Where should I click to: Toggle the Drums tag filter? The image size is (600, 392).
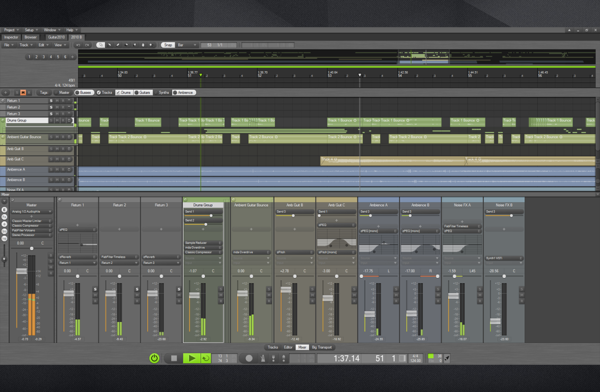124,93
